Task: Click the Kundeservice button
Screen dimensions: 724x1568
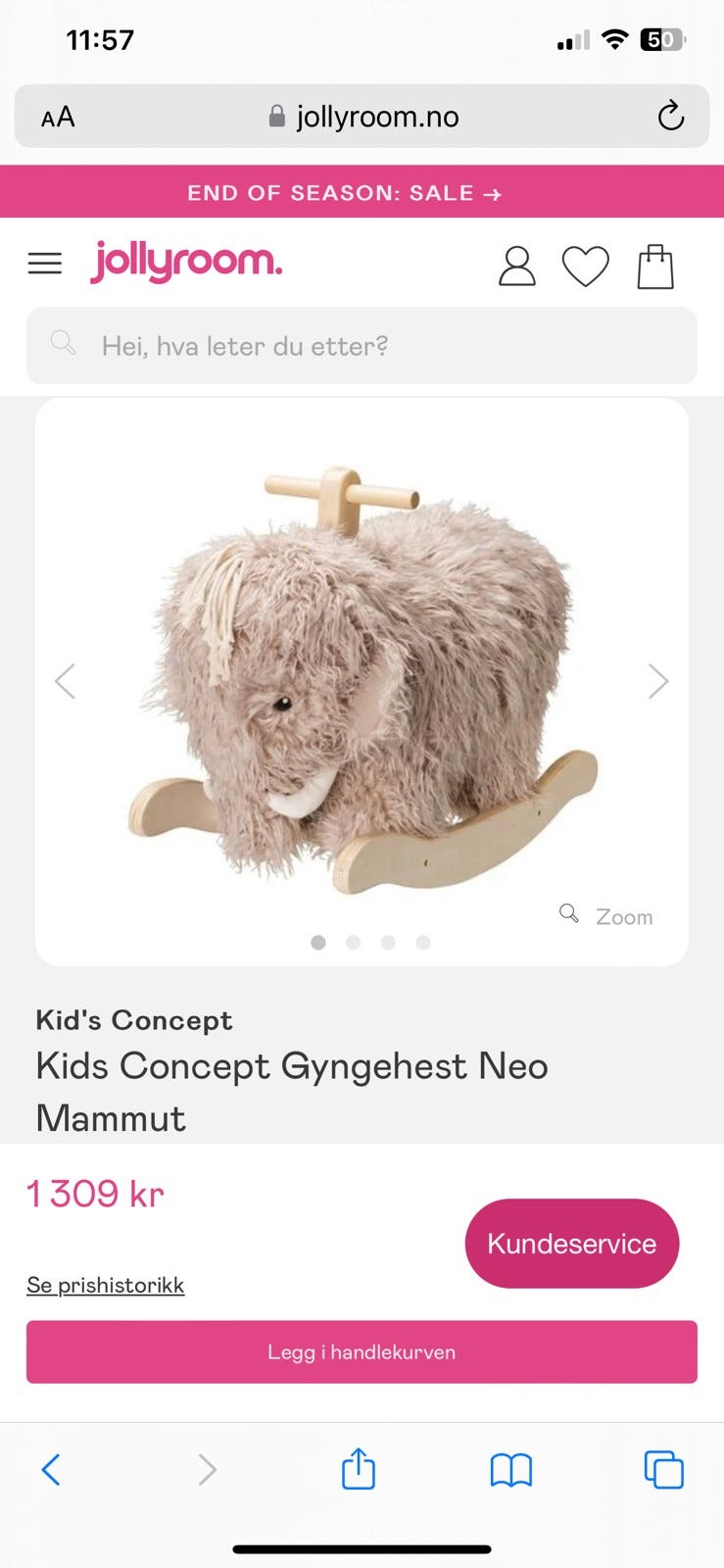Action: tap(572, 1244)
